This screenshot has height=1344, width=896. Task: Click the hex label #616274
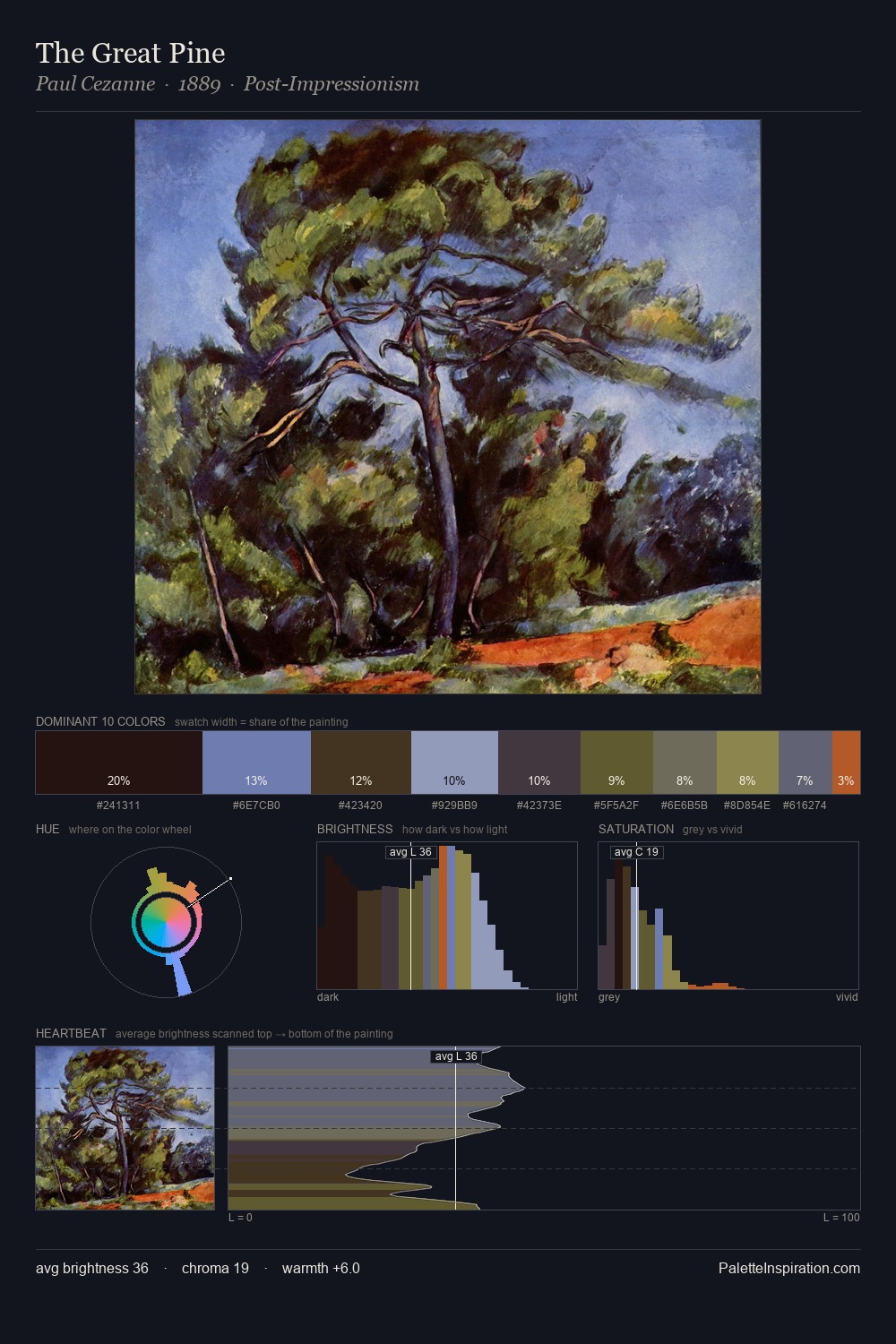pyautogui.click(x=805, y=806)
